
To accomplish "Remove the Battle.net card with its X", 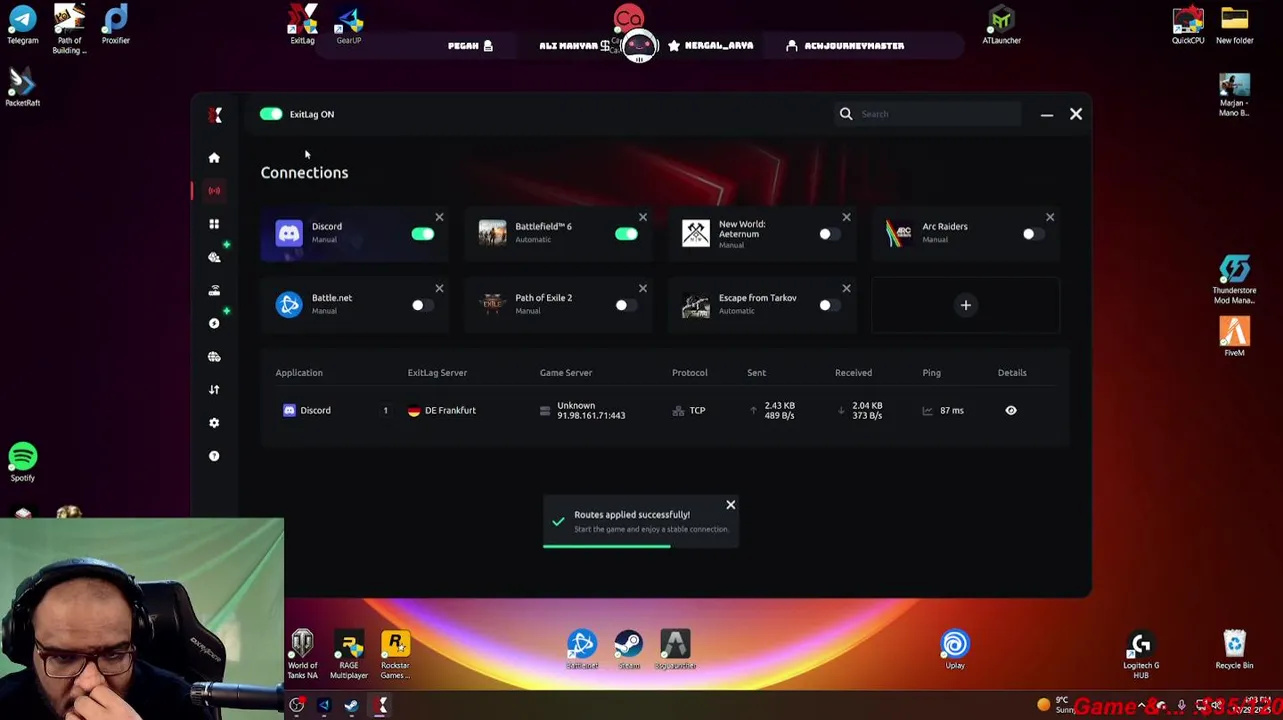I will (439, 288).
